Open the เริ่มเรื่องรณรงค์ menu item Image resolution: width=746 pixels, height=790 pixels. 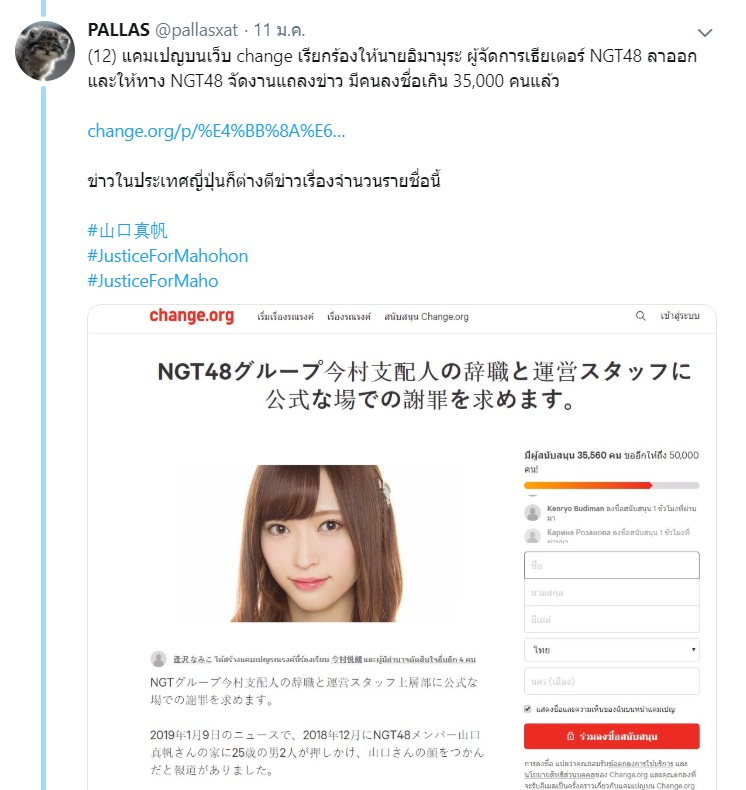[285, 317]
